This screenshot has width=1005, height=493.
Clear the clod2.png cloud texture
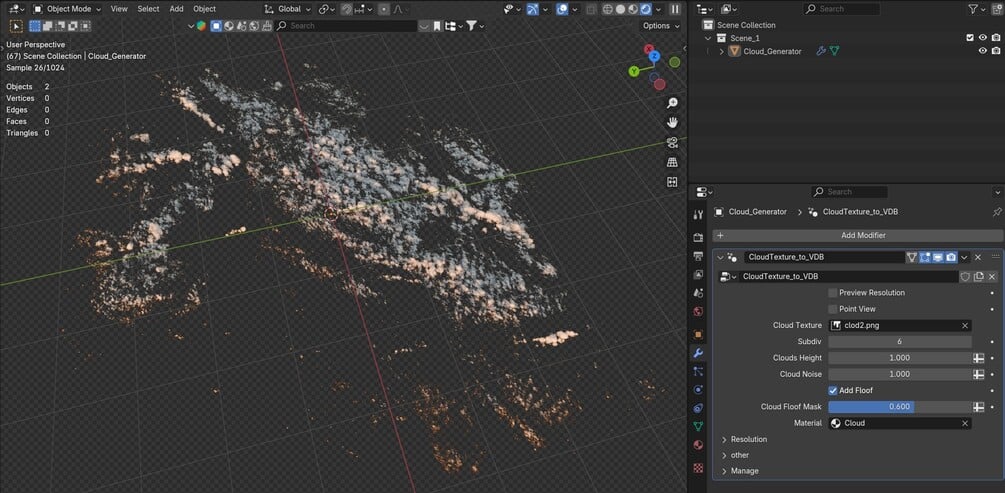(x=965, y=326)
